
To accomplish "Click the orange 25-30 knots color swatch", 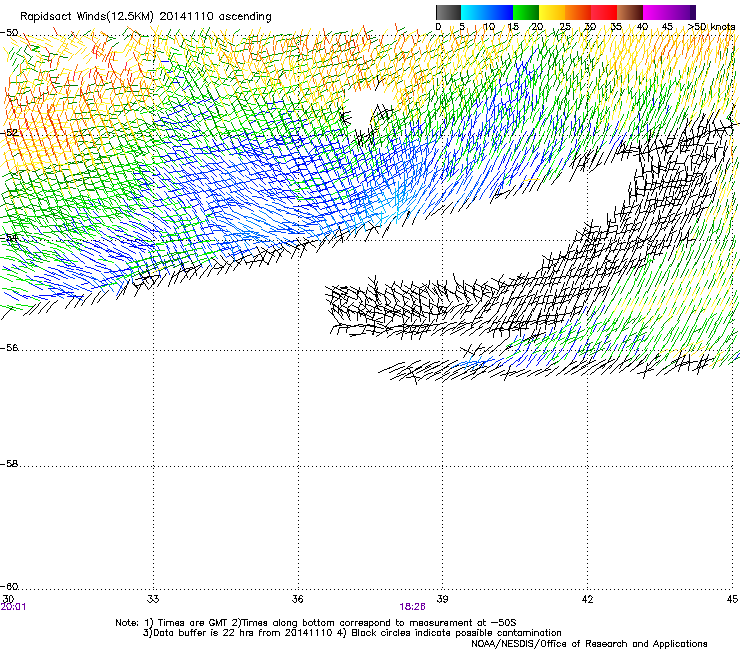I will [x=578, y=12].
